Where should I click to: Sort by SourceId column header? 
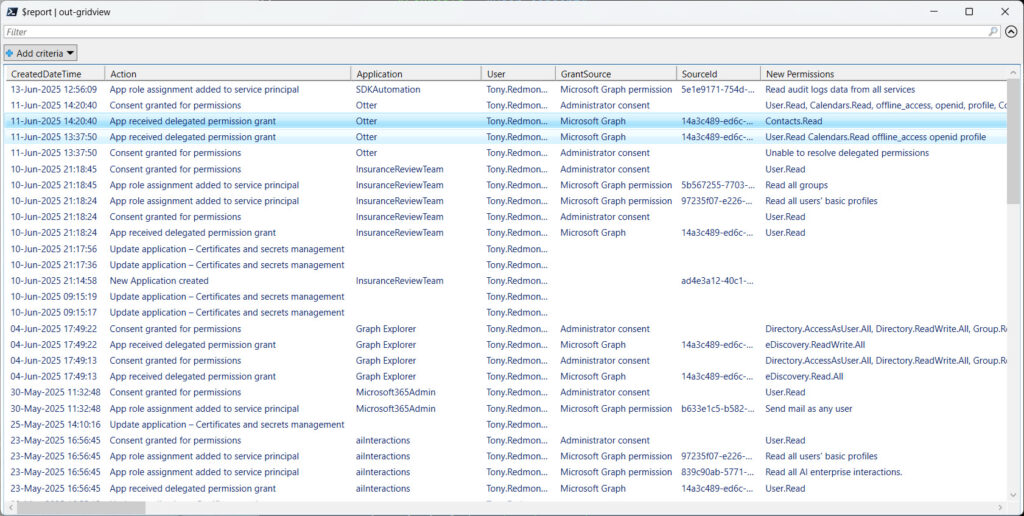718,74
